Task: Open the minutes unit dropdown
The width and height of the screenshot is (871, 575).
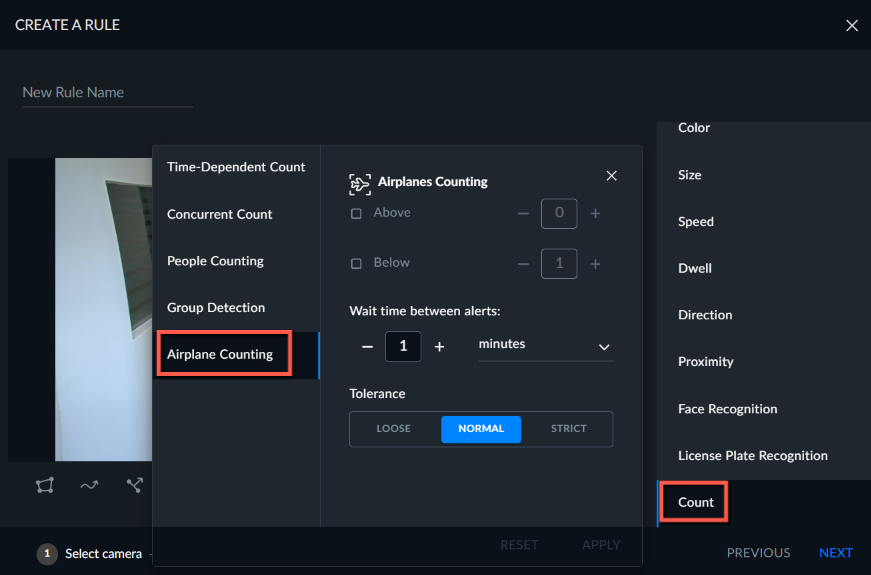Action: [x=545, y=346]
